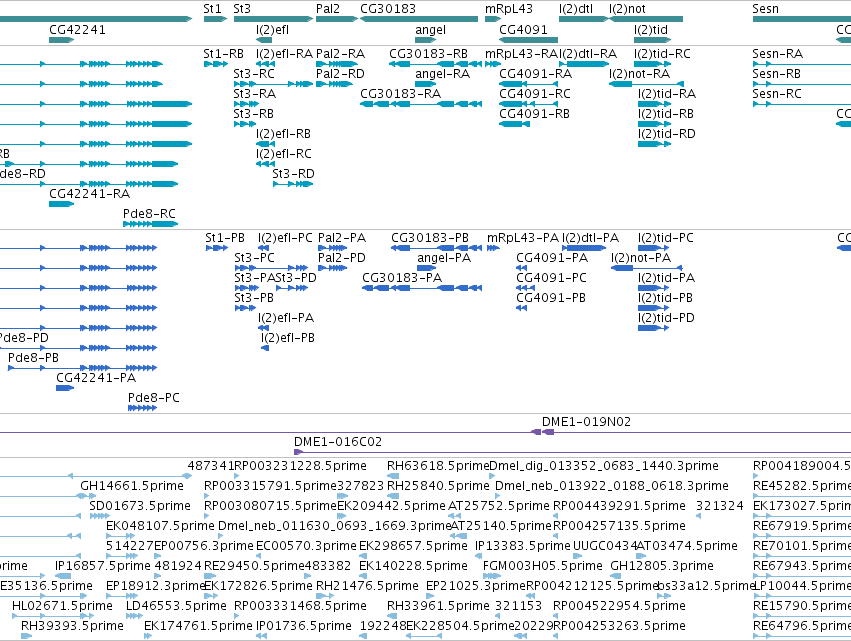
Task: Click the CG30183-PA protein label
Action: (x=402, y=278)
